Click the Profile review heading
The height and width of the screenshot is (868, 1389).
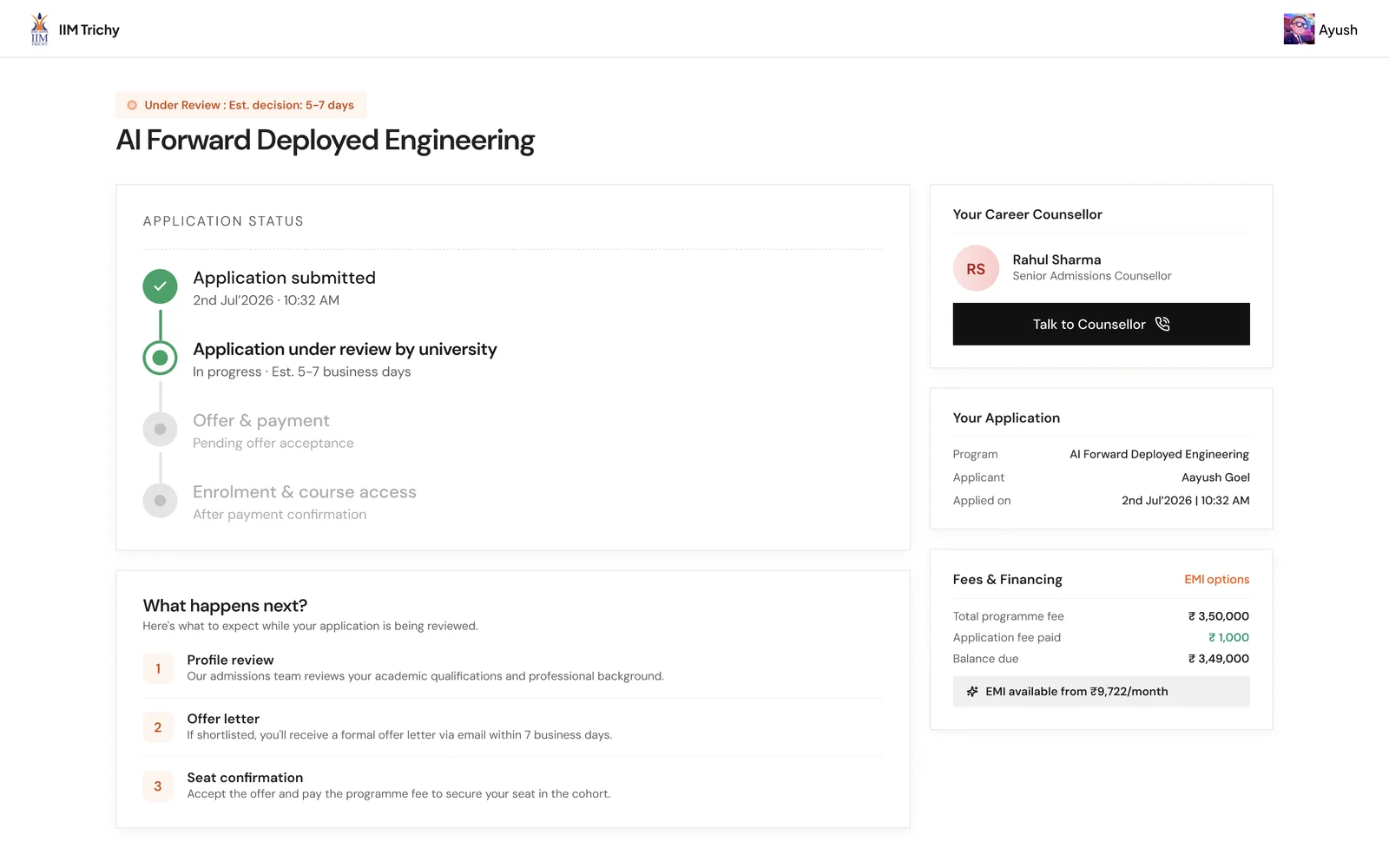230,661
